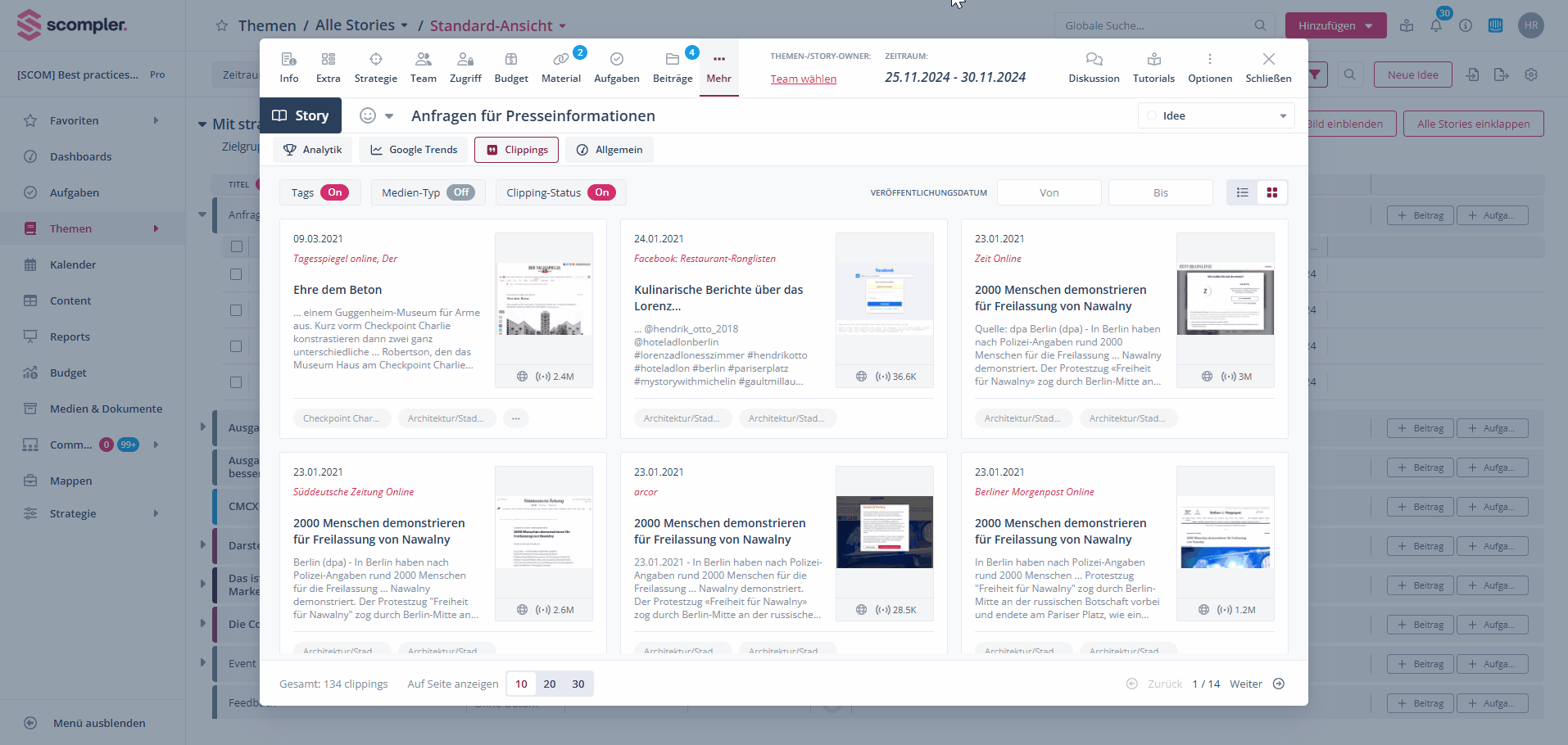Click Weiter to view next clippings page
Screen dimensions: 1568x745
coord(1246,684)
